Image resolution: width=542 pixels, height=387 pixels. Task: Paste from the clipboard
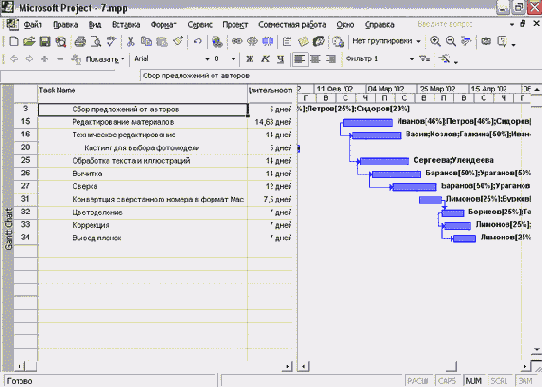click(162, 42)
